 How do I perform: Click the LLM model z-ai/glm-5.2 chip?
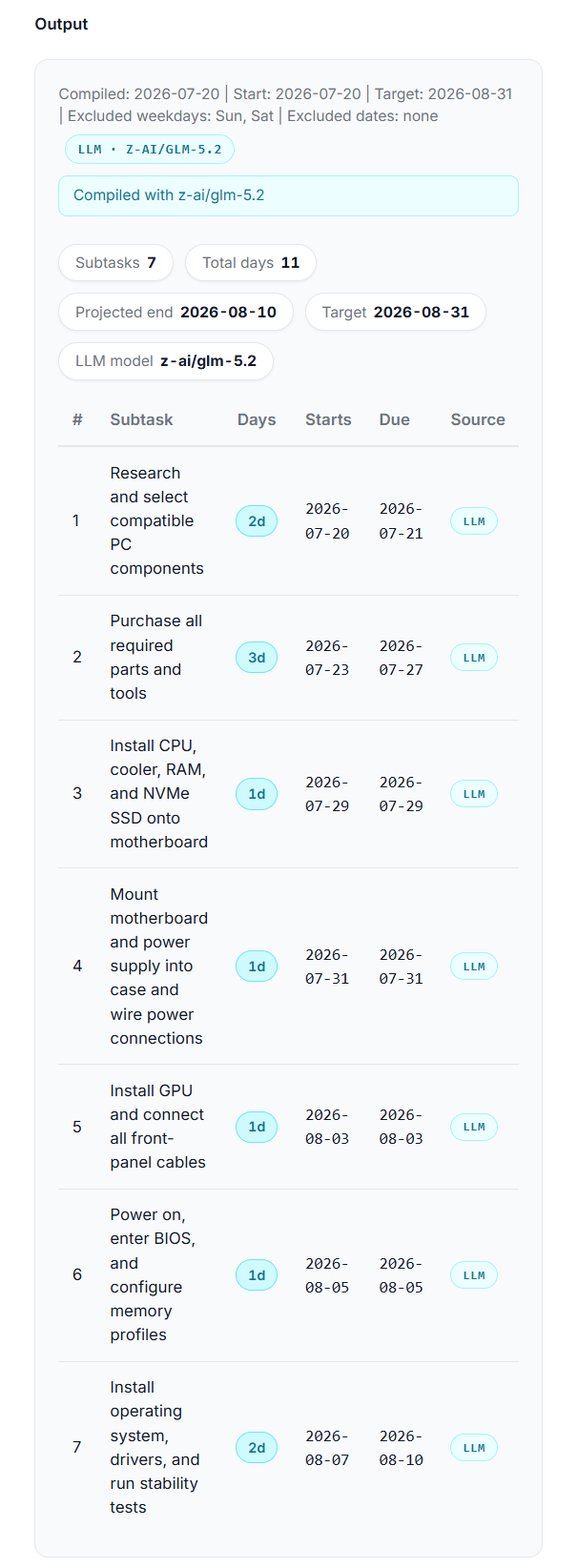(166, 361)
